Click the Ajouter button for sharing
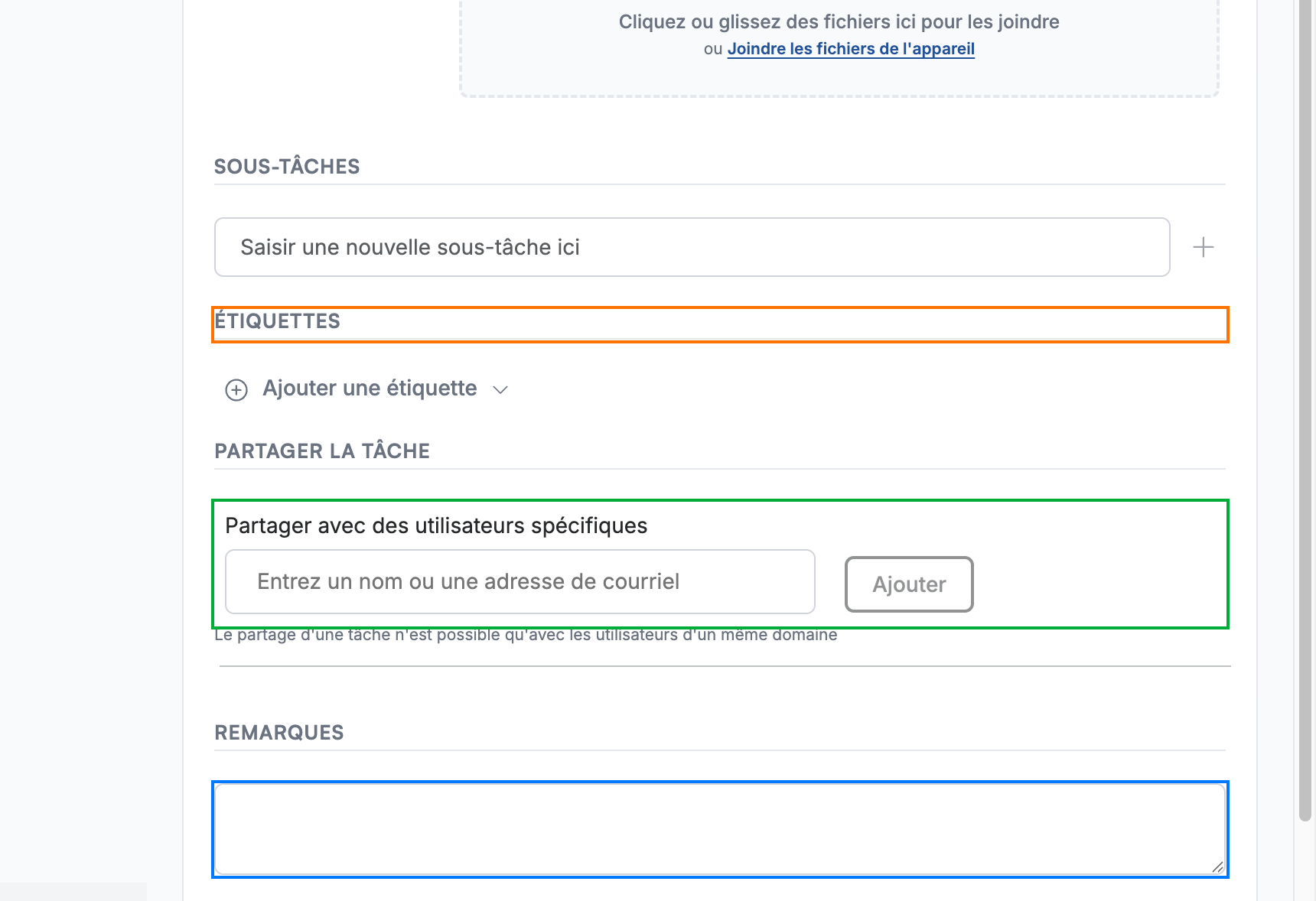 point(909,584)
